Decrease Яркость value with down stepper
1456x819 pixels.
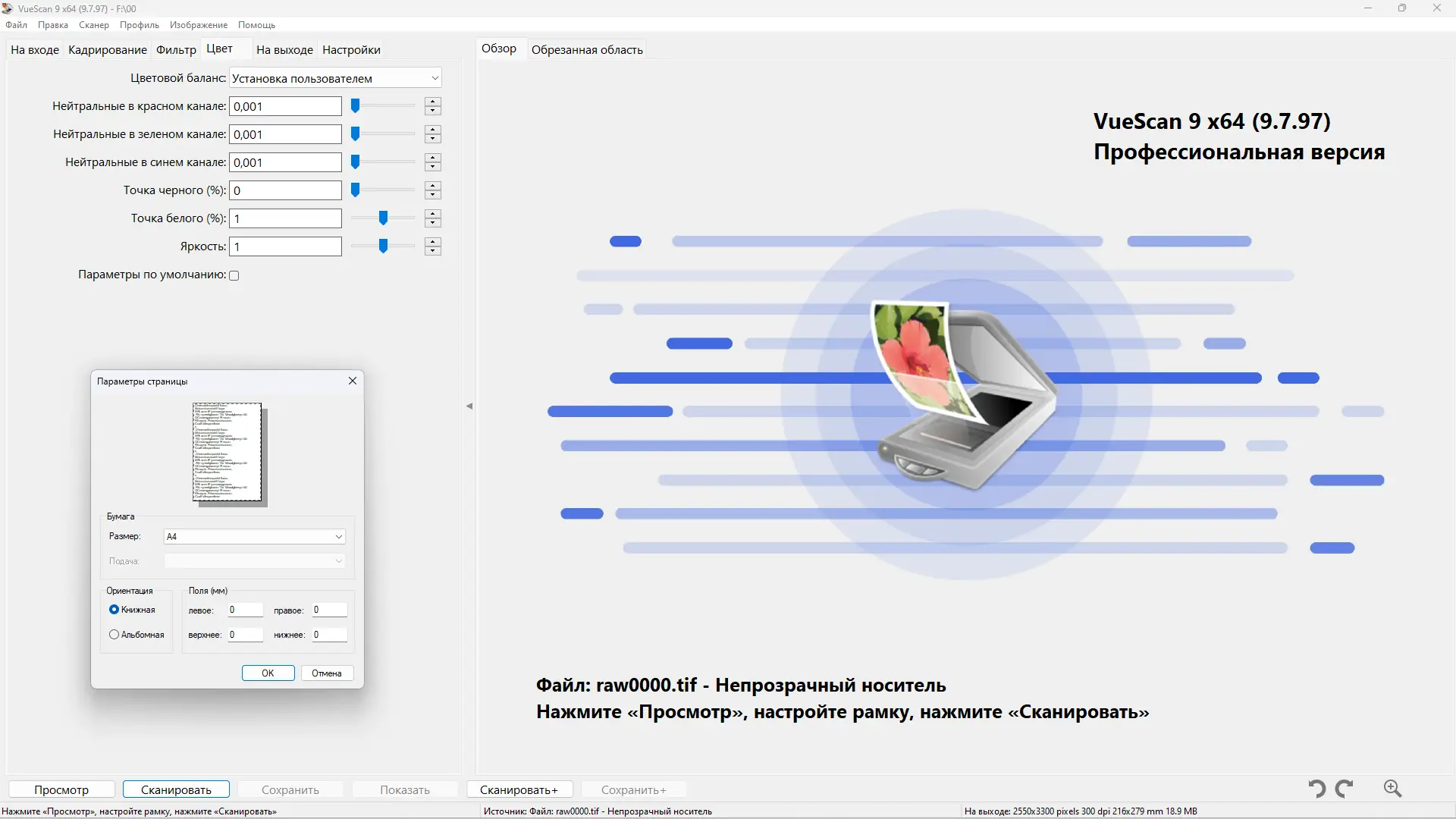click(x=433, y=251)
